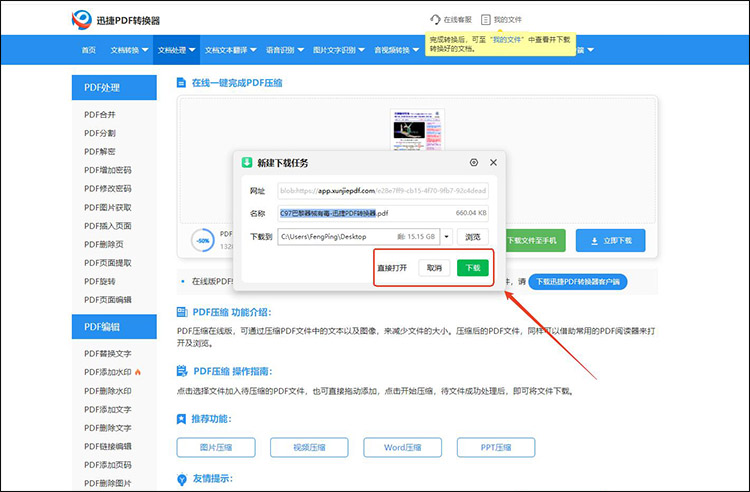Select PDF添加页码 in sidebar
This screenshot has width=750, height=492.
tap(108, 465)
